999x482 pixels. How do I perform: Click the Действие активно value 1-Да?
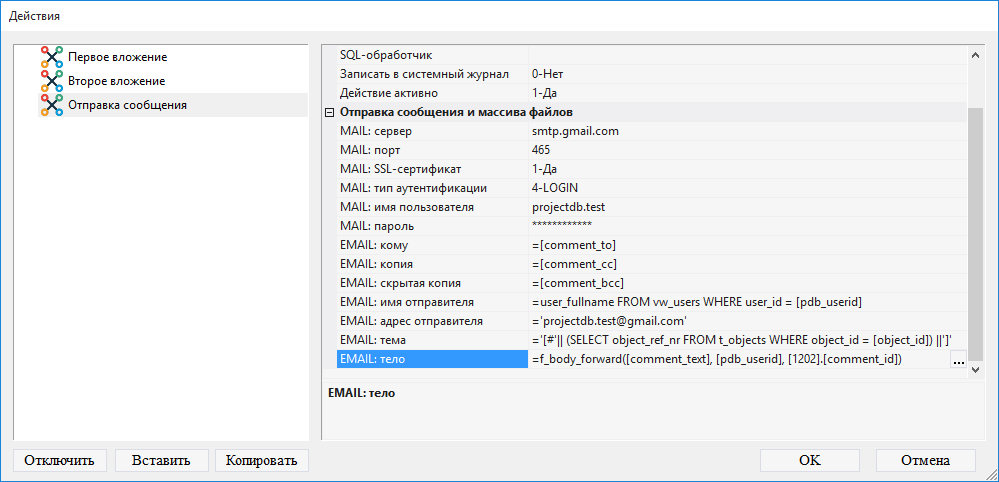(x=545, y=93)
